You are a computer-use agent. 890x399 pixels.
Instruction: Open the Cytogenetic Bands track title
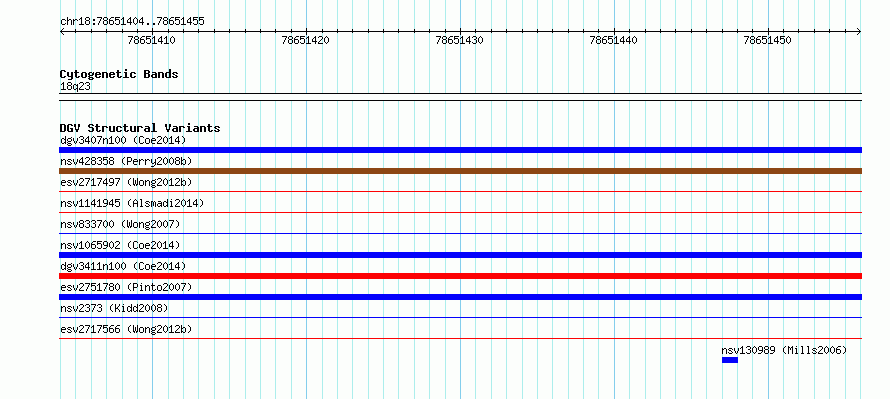pyautogui.click(x=119, y=74)
